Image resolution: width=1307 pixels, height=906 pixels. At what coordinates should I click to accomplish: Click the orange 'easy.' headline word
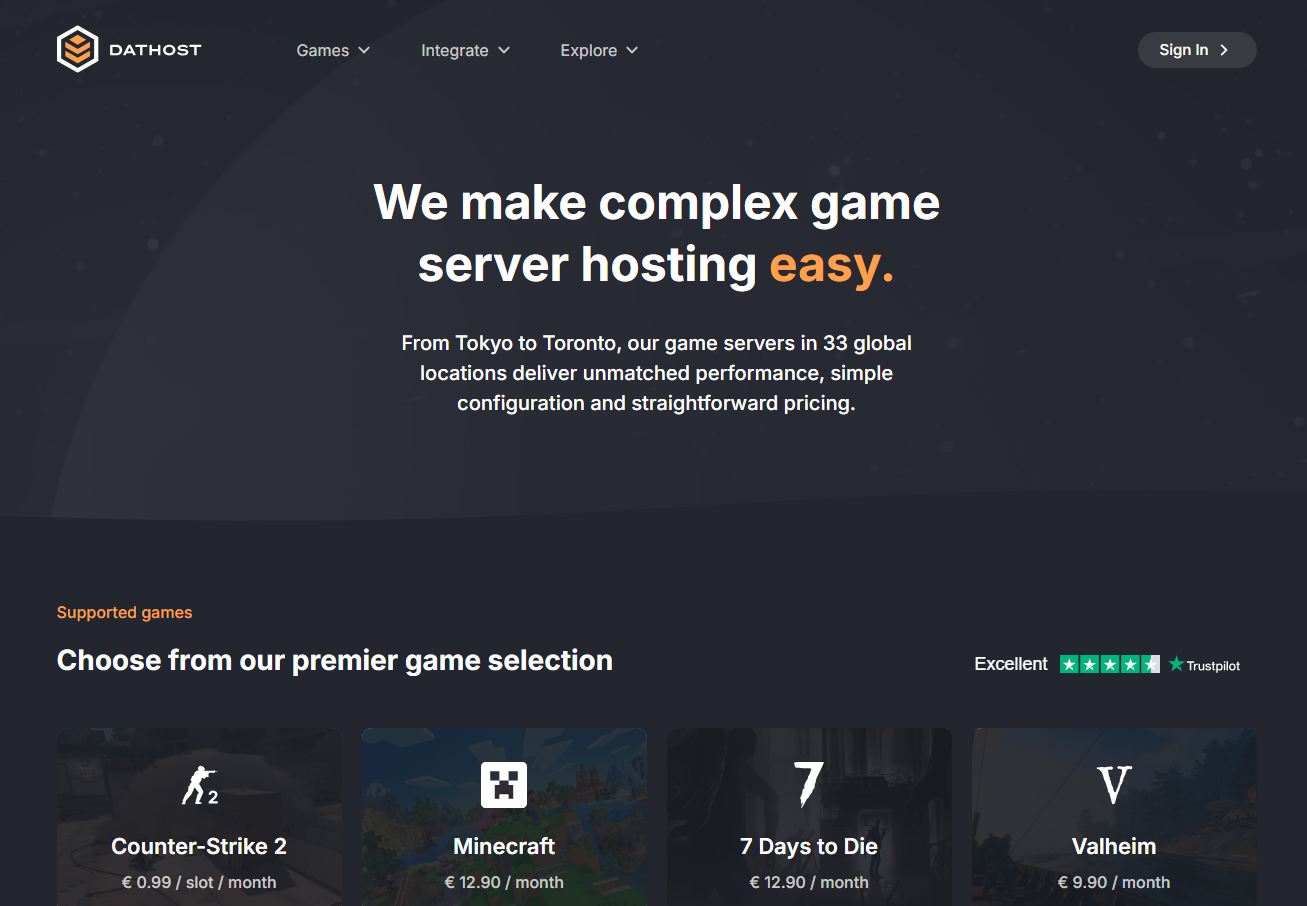coord(832,264)
